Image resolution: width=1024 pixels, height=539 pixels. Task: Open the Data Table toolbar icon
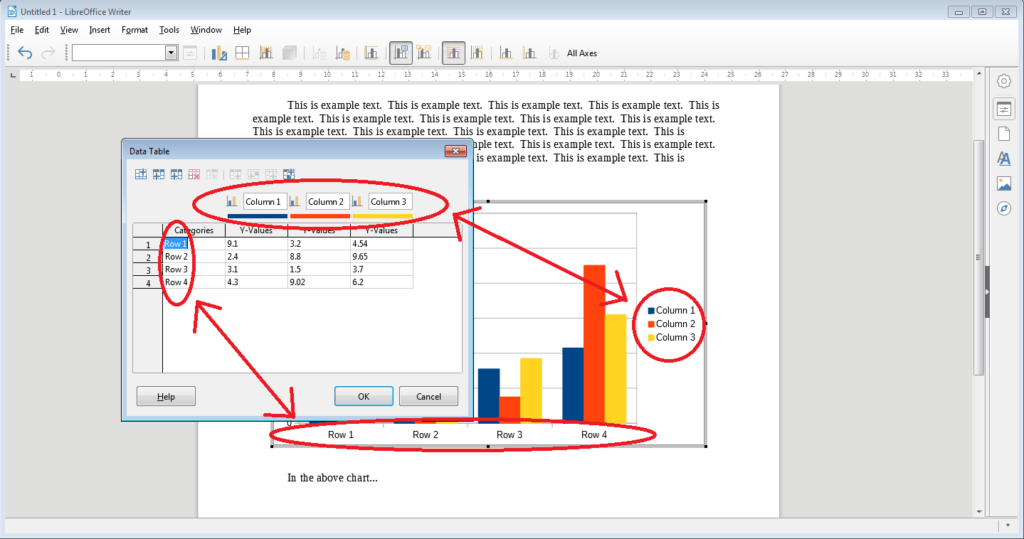343,53
